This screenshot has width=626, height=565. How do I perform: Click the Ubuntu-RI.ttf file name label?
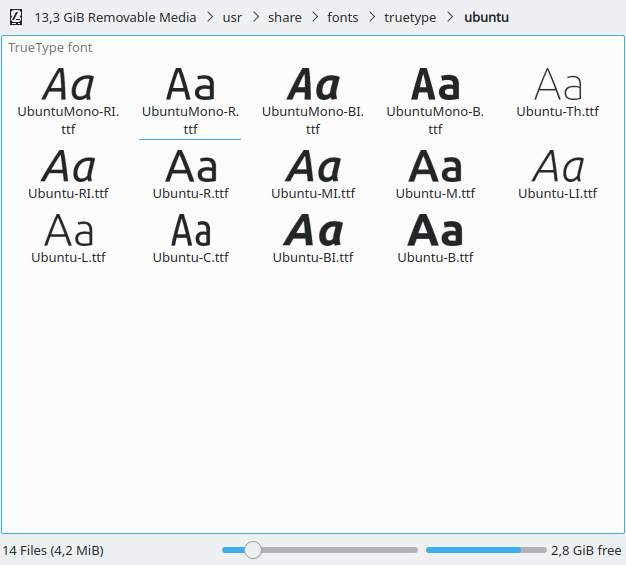[x=68, y=194]
